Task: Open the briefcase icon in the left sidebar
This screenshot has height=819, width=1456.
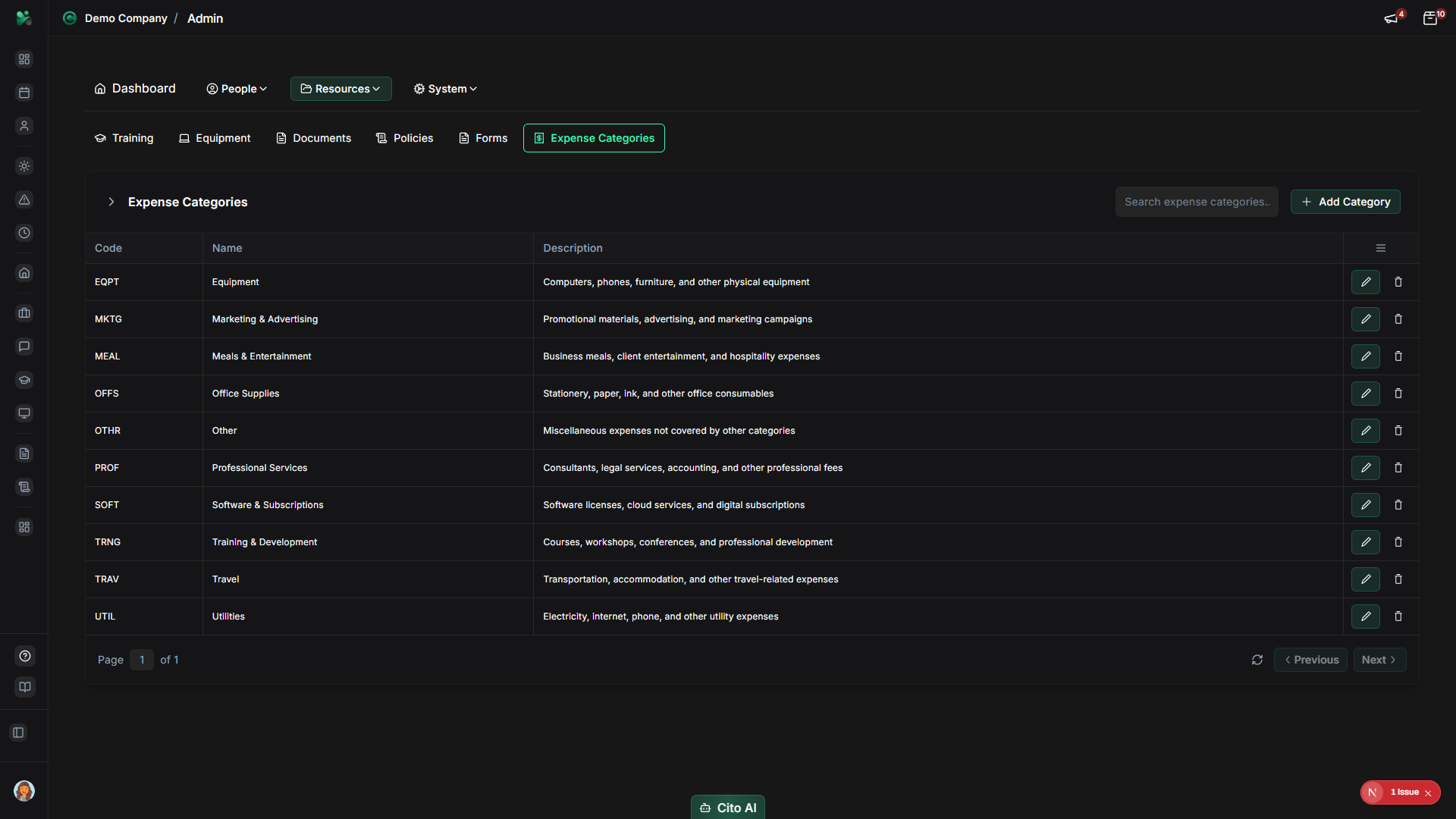Action: 24,313
